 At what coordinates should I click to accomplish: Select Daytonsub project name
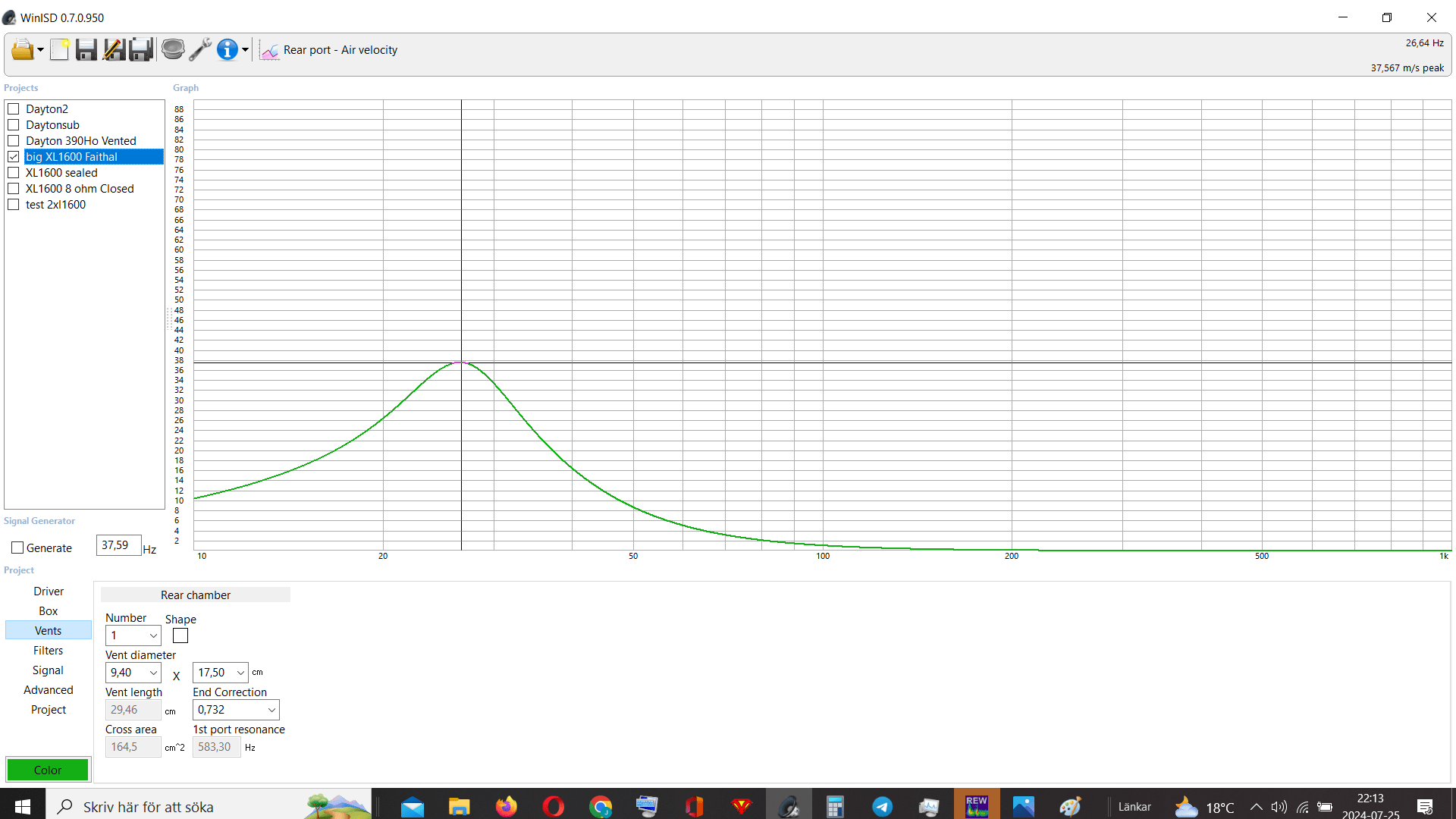(x=52, y=125)
